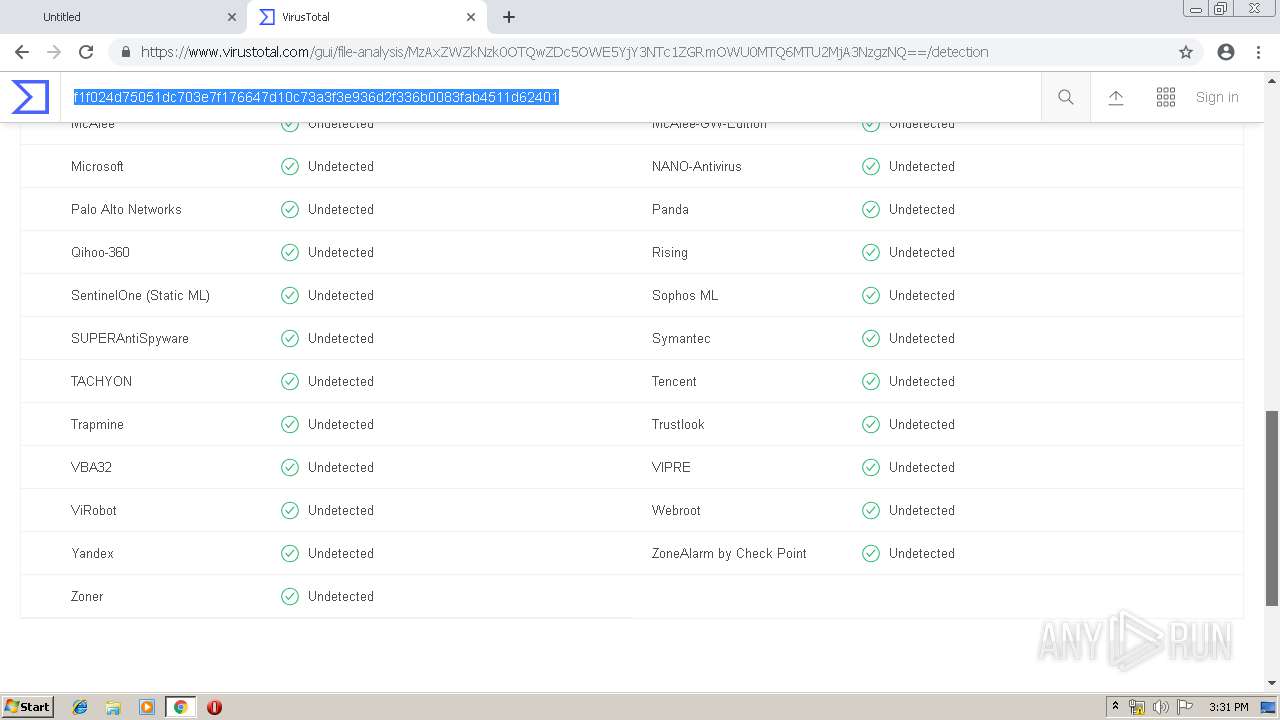Select the Trustlook engine name
Screen dimensions: 1280x720
tap(678, 424)
